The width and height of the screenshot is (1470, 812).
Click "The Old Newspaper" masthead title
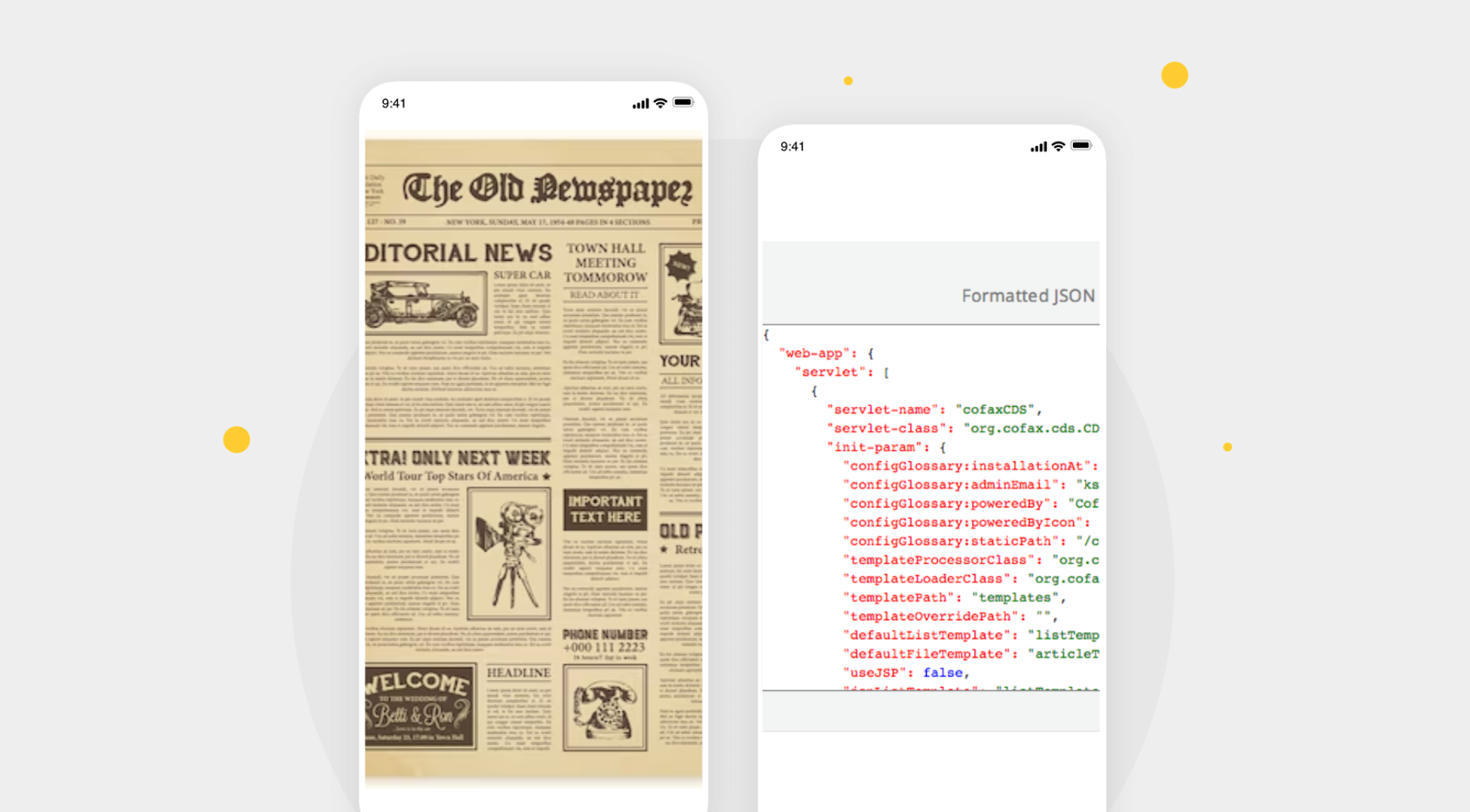547,189
